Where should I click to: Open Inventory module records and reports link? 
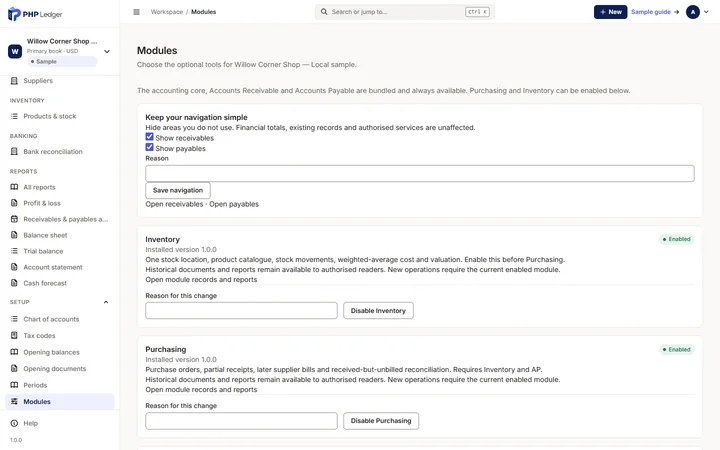pos(201,280)
